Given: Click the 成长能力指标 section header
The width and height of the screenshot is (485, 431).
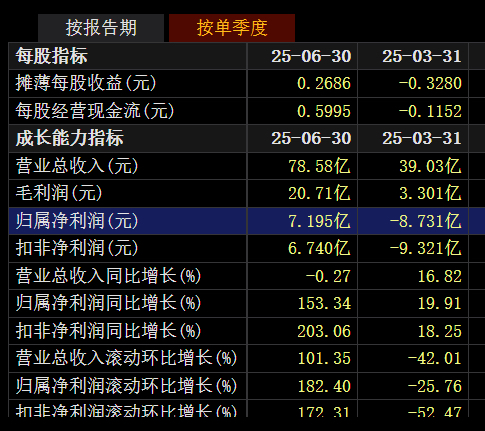Looking at the screenshot, I should (x=70, y=138).
